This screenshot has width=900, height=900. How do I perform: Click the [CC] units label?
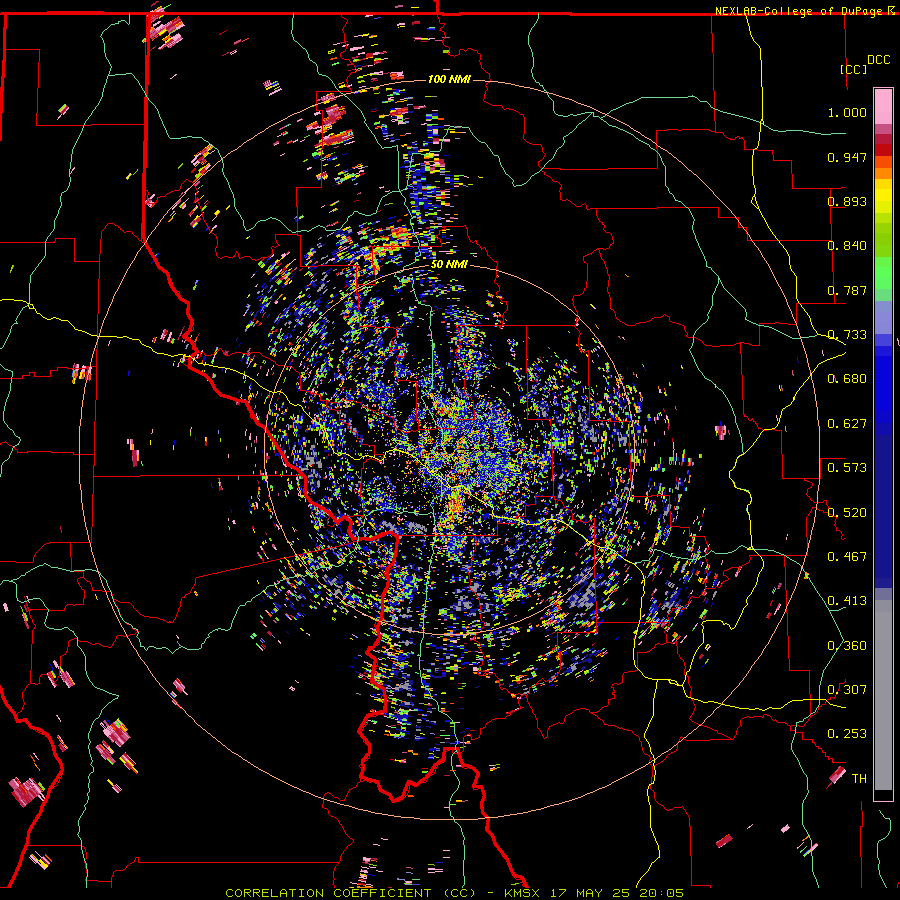853,69
